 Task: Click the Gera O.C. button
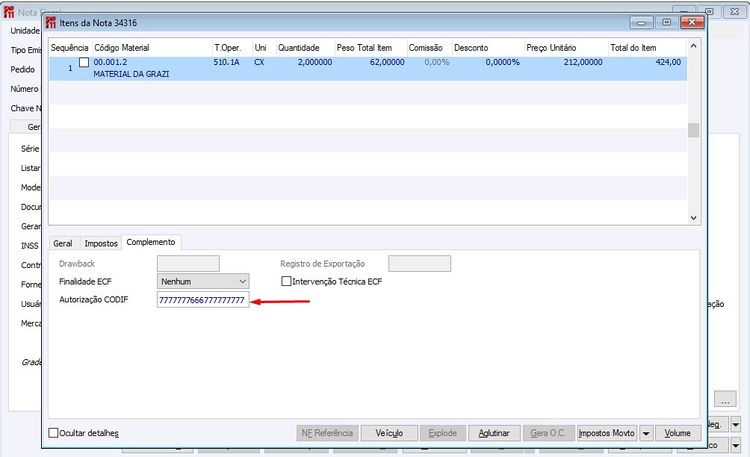(x=548, y=433)
